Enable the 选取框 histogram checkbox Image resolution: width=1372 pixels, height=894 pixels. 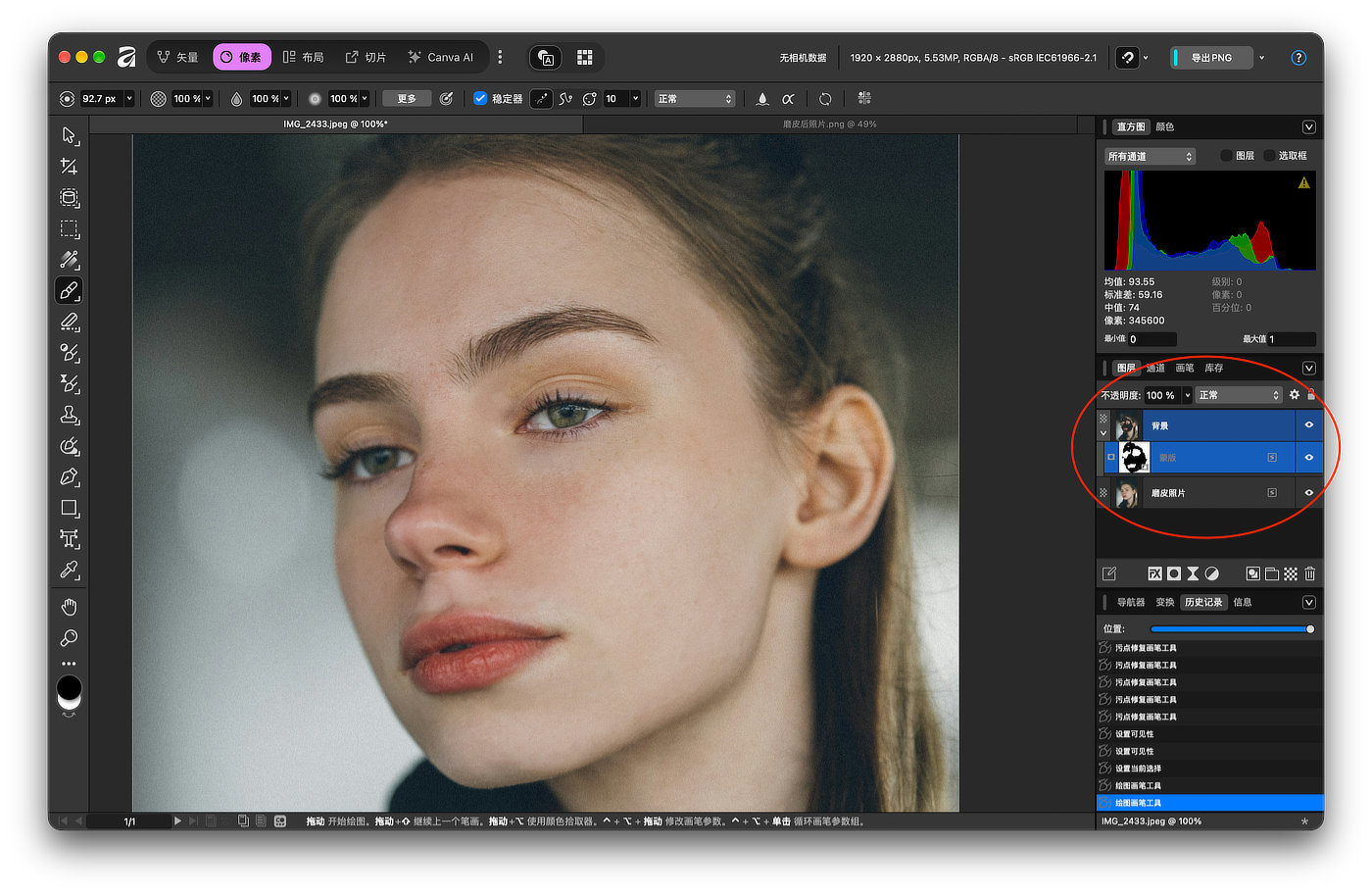pos(1269,156)
